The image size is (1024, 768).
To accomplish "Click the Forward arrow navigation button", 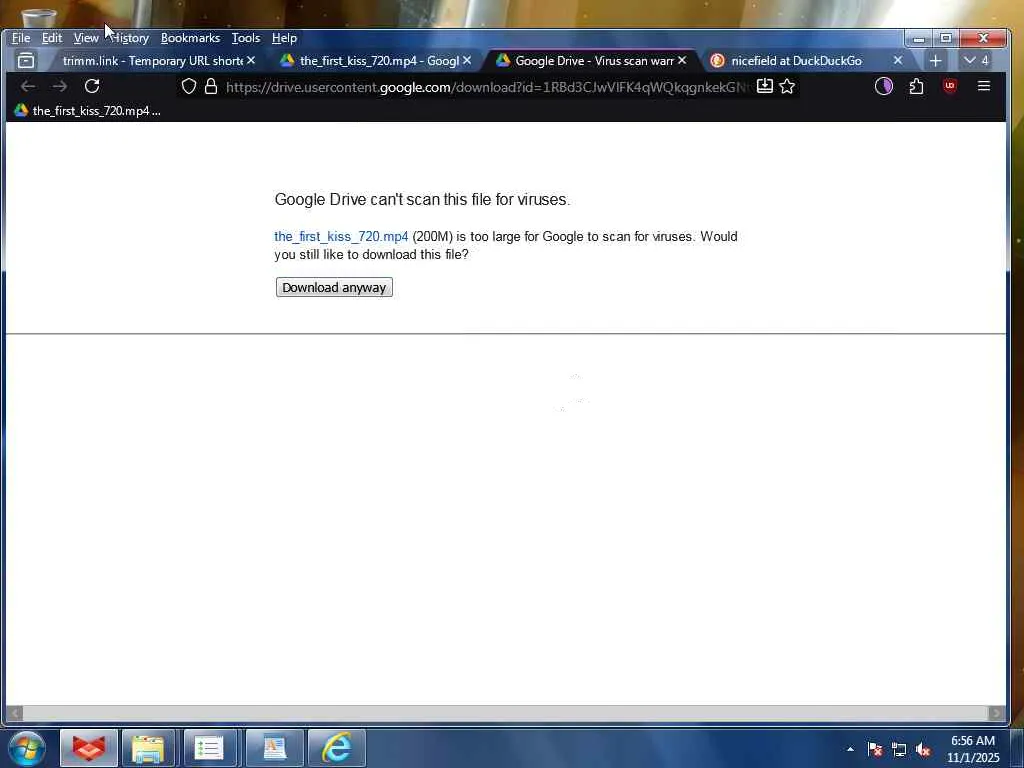I will click(59, 86).
